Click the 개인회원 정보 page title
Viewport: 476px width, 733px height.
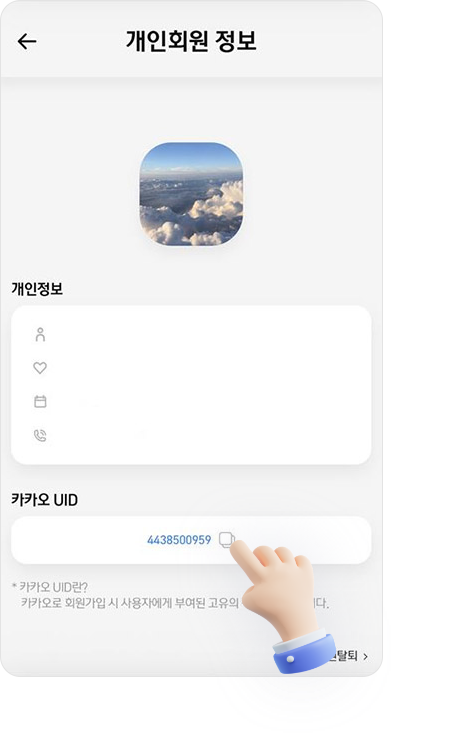(191, 41)
